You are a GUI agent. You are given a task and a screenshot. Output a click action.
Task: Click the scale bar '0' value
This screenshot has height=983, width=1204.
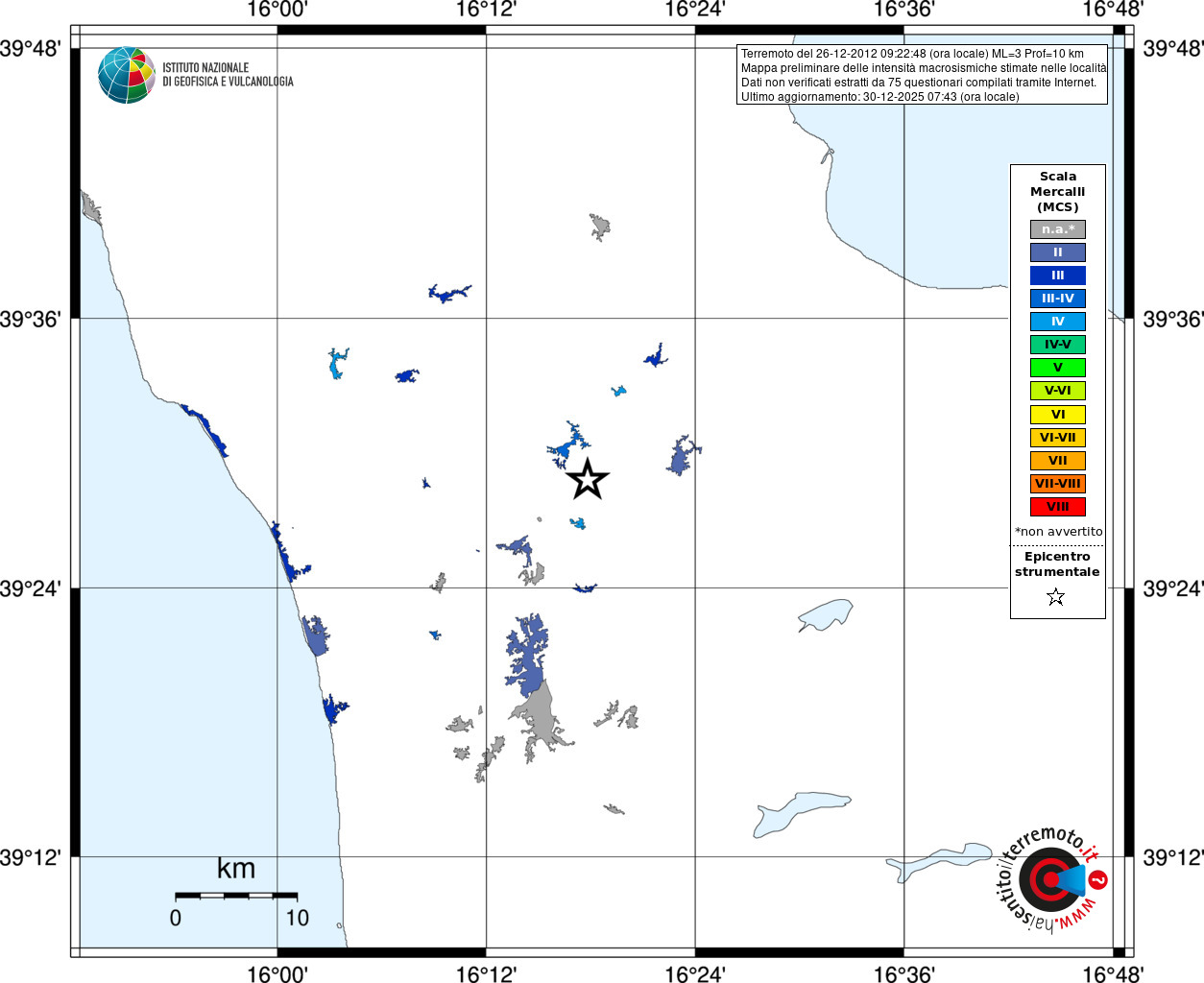[x=176, y=918]
